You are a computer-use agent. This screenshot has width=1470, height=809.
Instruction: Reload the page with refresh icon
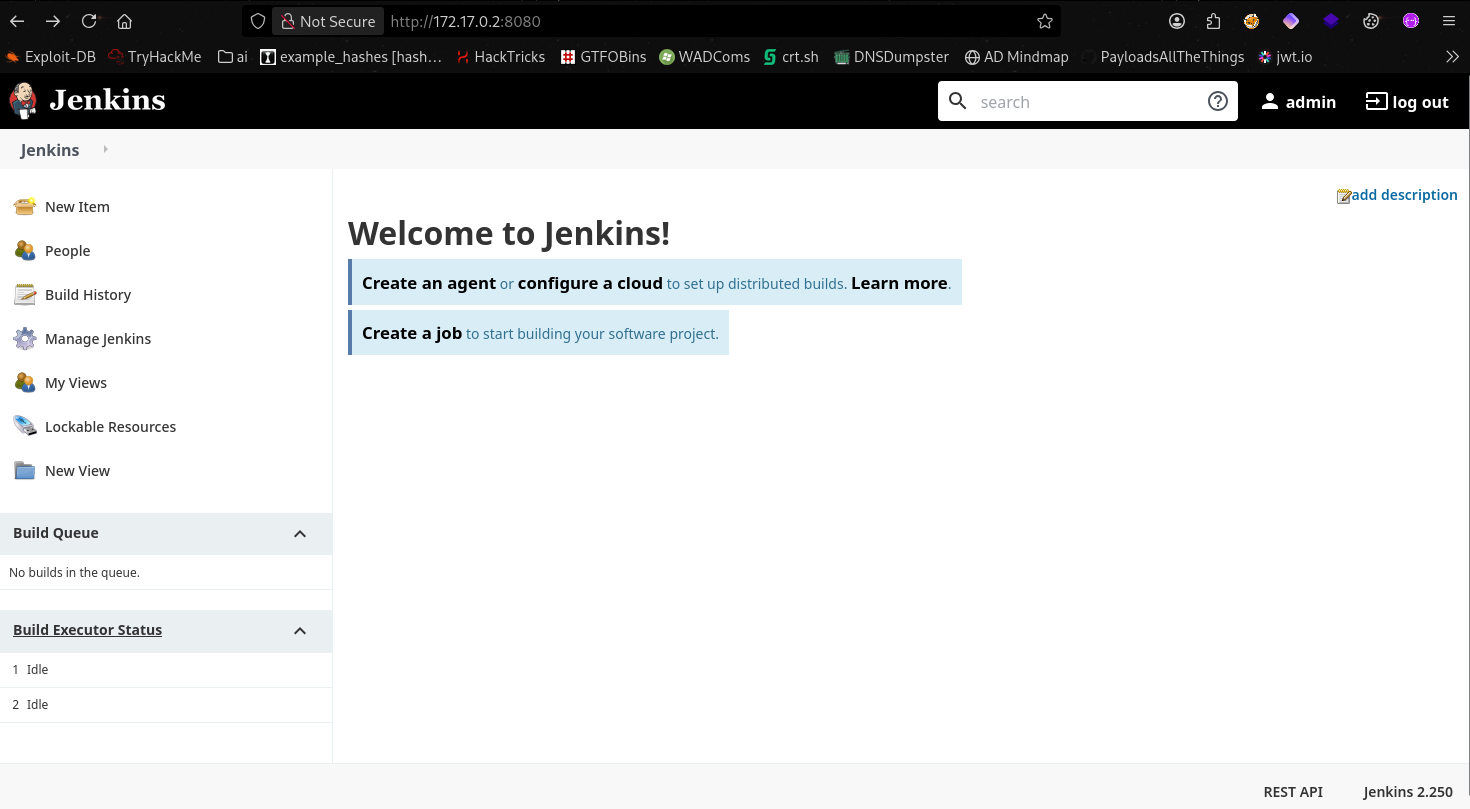point(89,21)
